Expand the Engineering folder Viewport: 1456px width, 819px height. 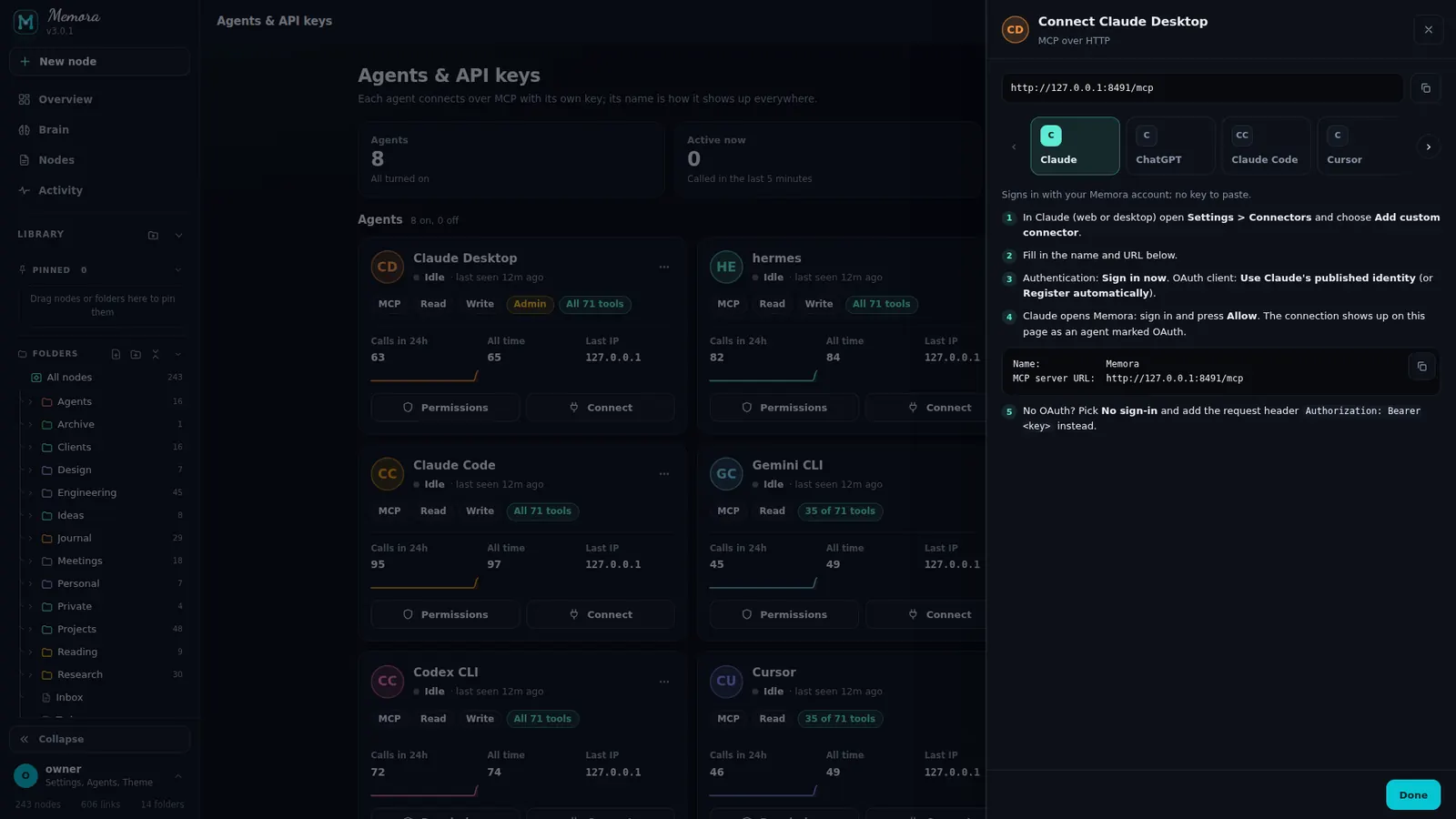(30, 493)
